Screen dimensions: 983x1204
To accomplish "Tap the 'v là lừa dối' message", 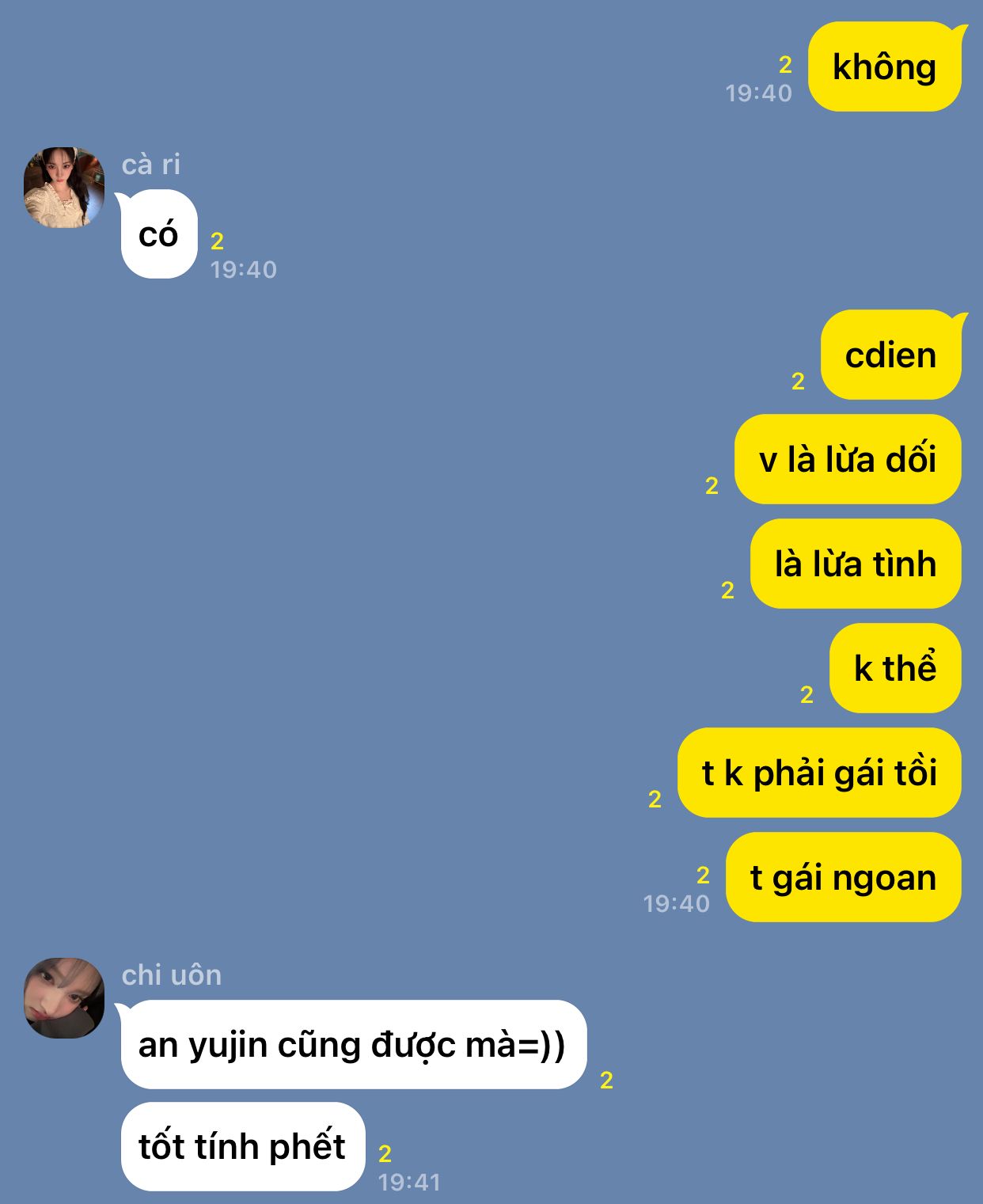I will pyautogui.click(x=848, y=459).
